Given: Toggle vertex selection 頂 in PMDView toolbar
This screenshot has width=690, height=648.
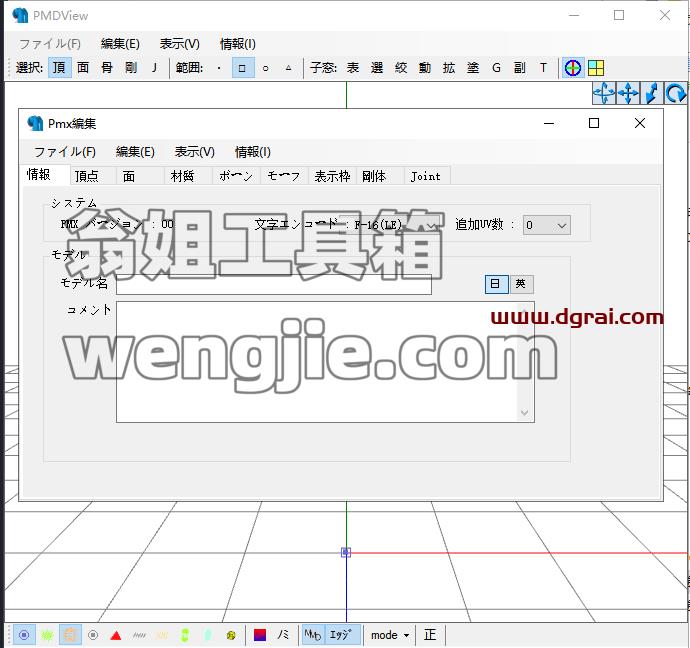Looking at the screenshot, I should click(59, 68).
